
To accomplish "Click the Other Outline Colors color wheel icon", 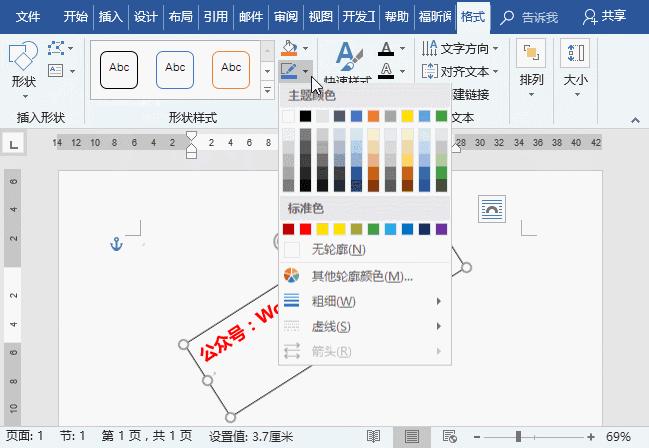I will (x=291, y=276).
